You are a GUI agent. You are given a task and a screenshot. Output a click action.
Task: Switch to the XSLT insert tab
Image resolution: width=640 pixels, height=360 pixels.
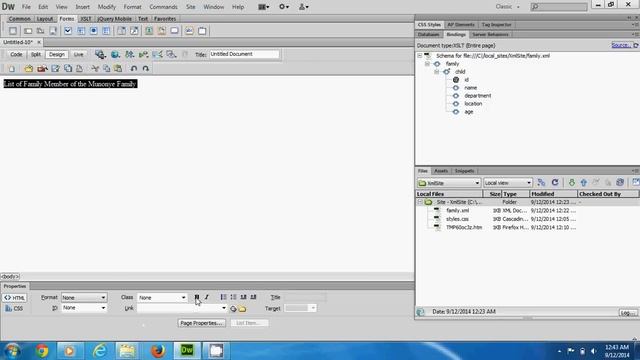86,19
